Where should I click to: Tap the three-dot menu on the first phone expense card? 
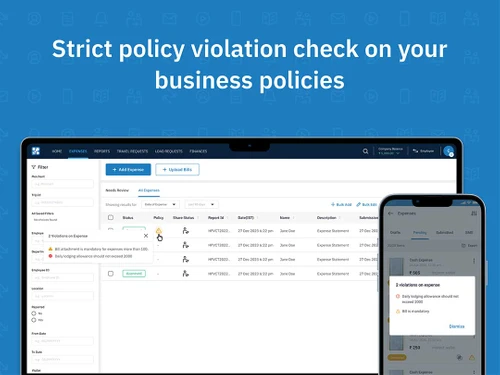[x=474, y=261]
